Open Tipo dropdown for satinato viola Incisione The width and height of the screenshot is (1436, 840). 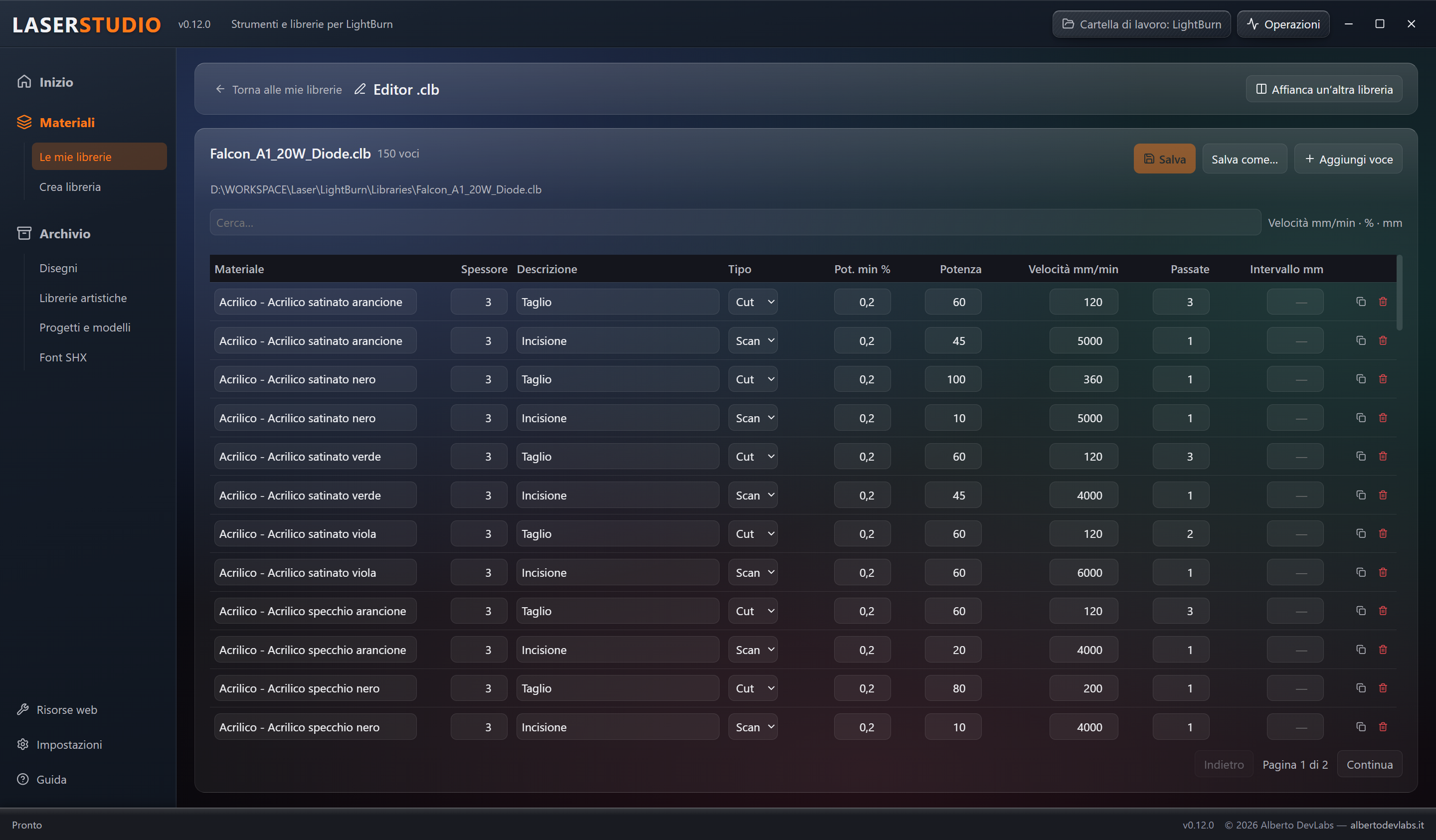[753, 572]
